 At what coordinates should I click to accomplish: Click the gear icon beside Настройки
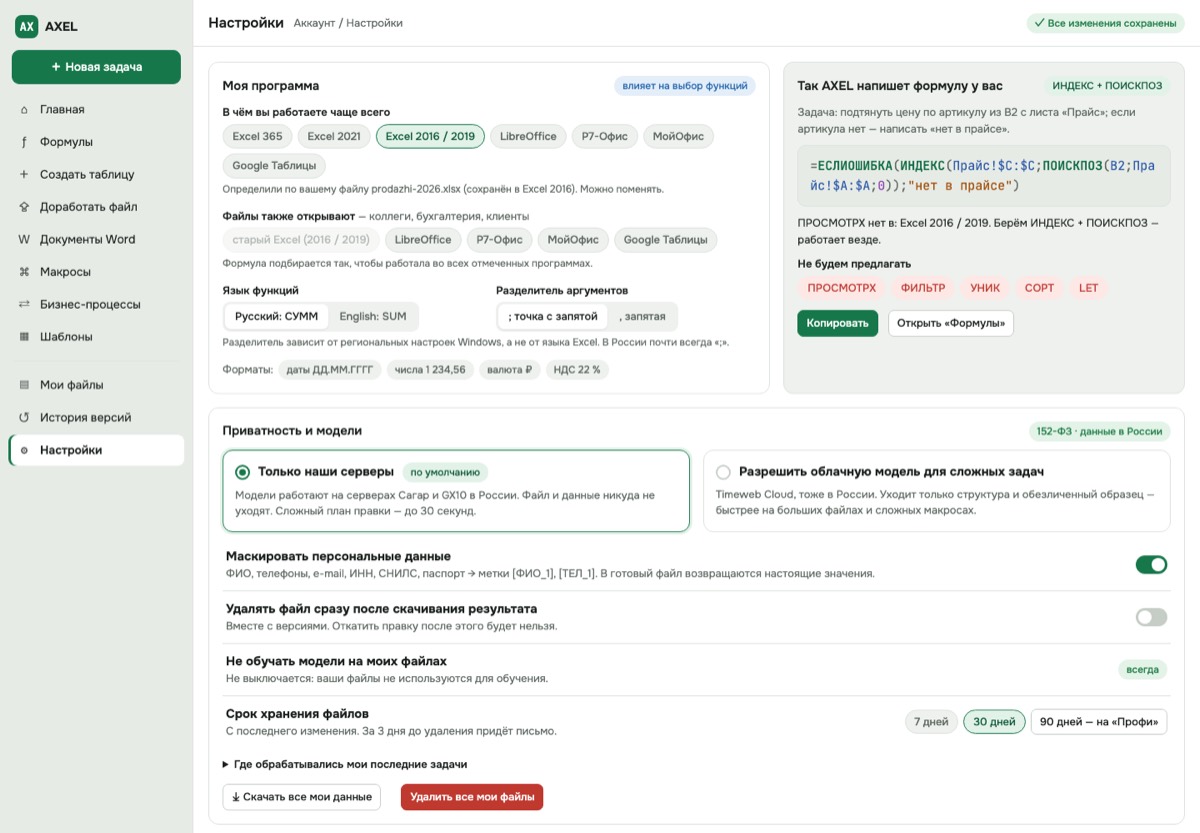point(24,450)
